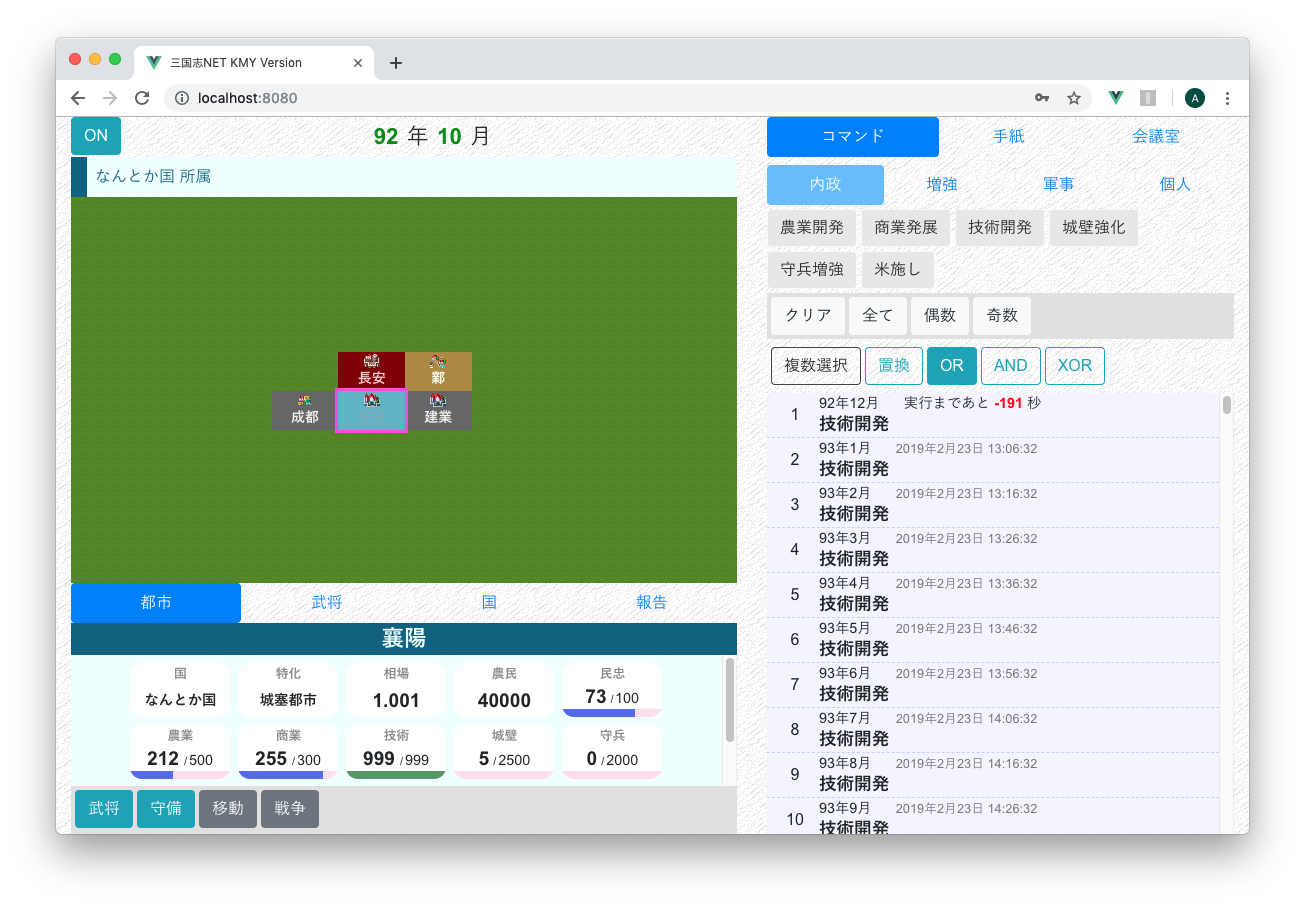Click the 戦争 button
The width and height of the screenshot is (1305, 908).
tap(290, 809)
